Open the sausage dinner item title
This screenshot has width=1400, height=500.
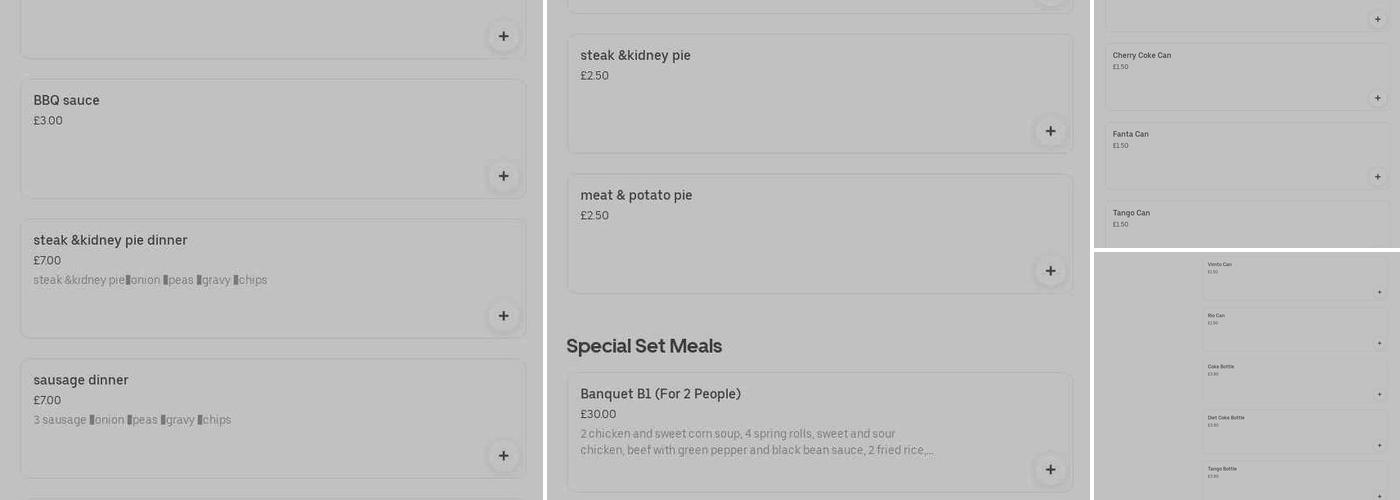[81, 380]
